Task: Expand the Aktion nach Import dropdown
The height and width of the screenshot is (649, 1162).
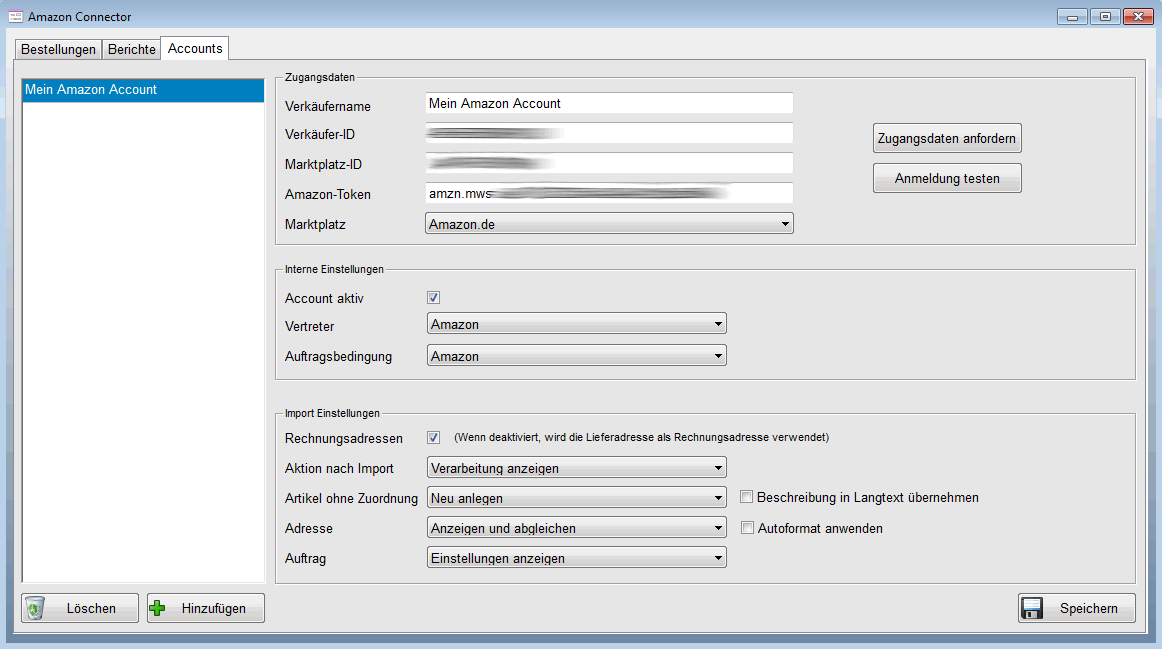Action: tap(577, 467)
